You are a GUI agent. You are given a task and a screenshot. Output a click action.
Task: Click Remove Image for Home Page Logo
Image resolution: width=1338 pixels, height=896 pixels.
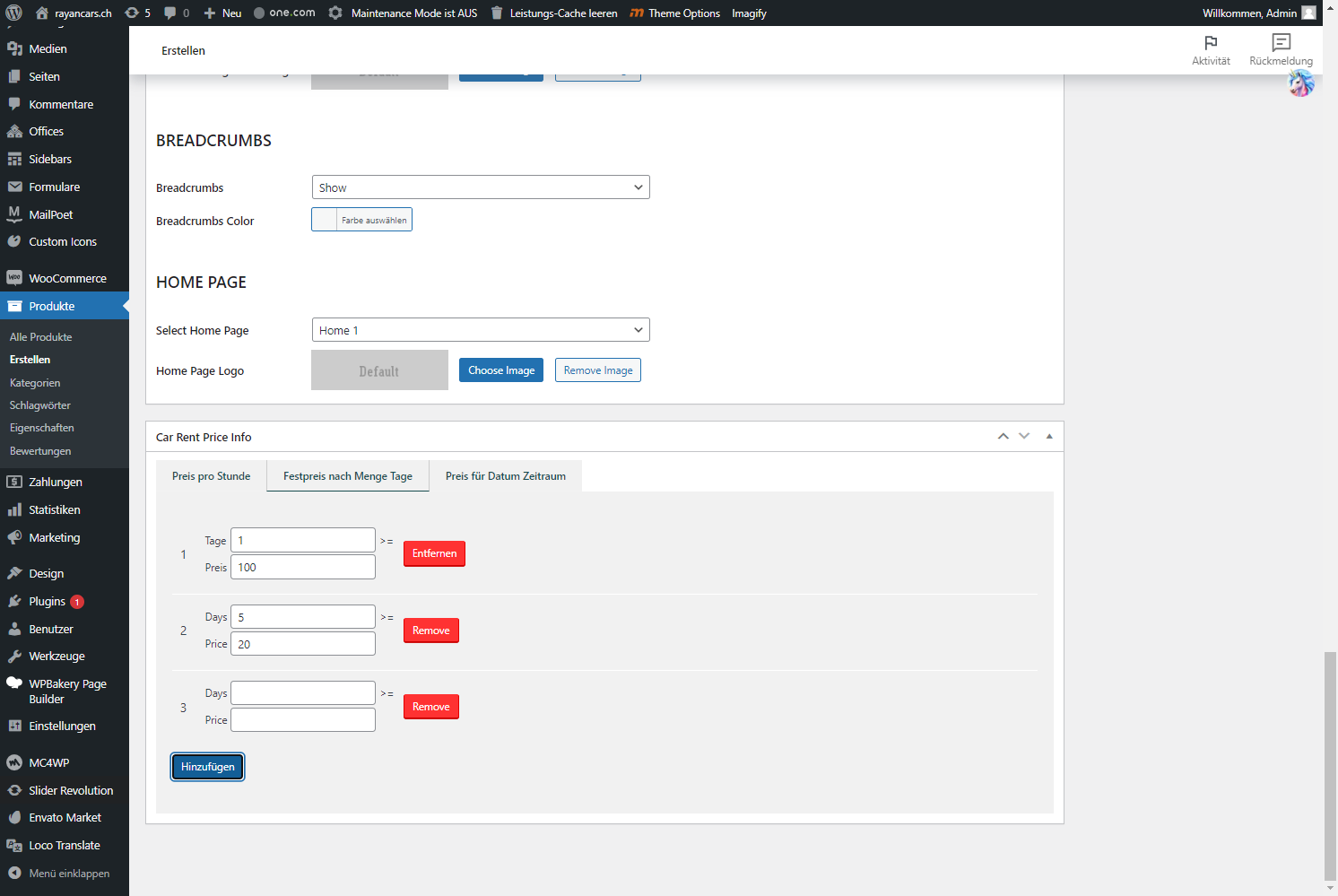point(598,370)
